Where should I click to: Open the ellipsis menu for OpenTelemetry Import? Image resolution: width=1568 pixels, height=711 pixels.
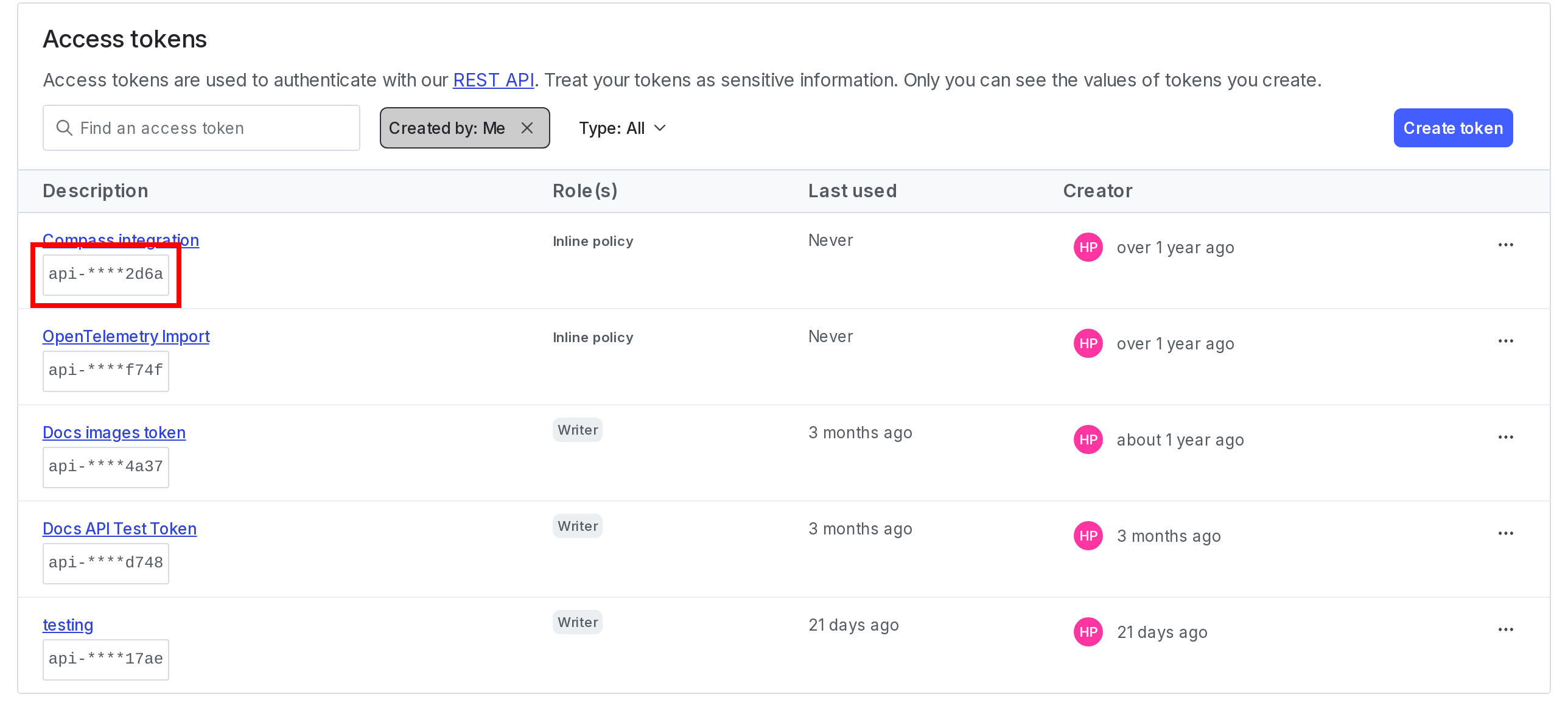pyautogui.click(x=1506, y=340)
